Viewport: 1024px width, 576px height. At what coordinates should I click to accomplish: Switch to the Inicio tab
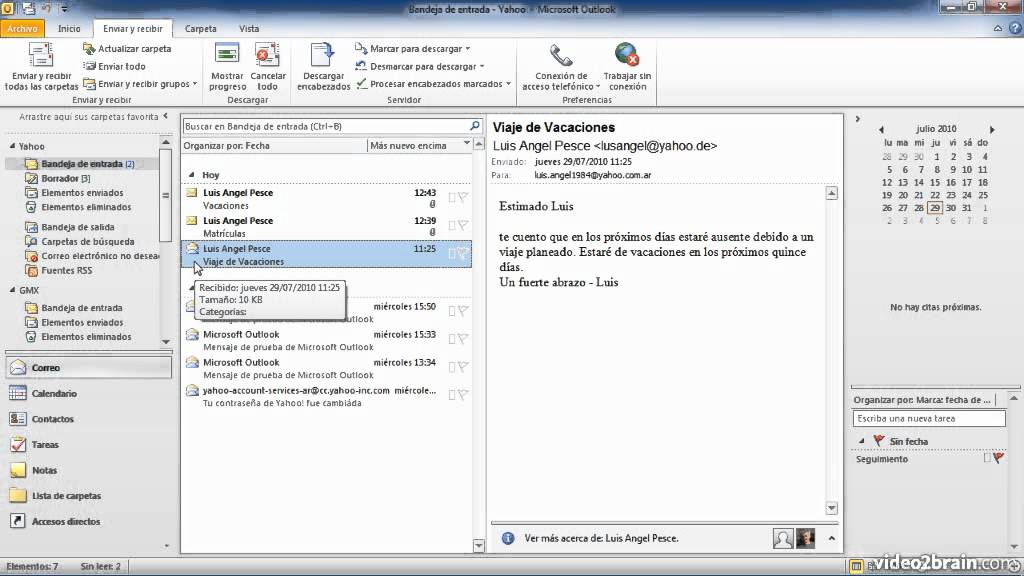coord(69,29)
